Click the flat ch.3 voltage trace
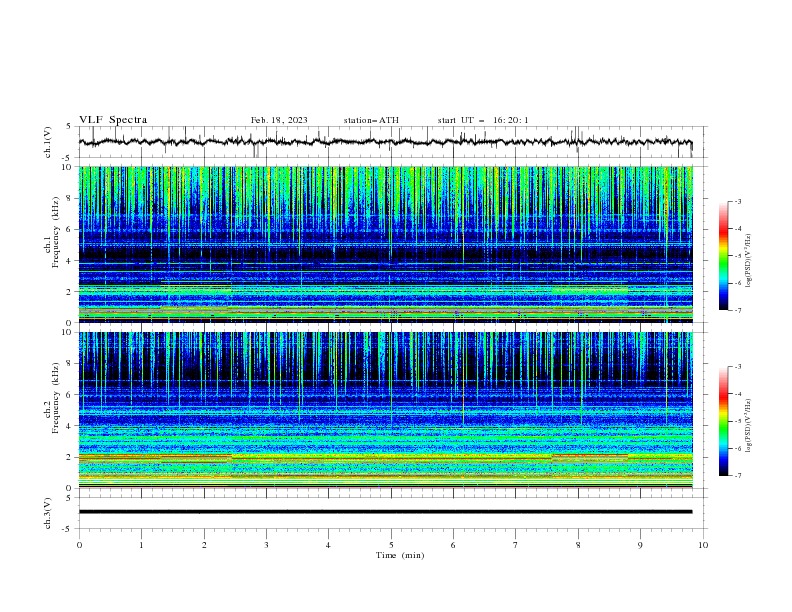 [385, 512]
